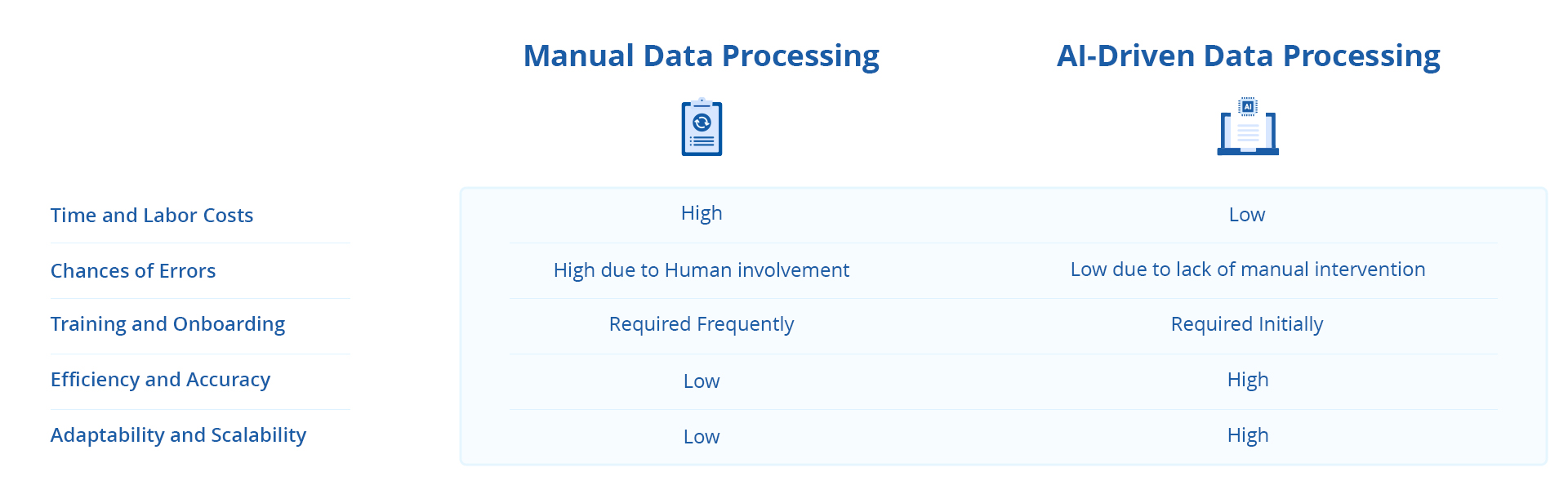
Task: Select the AI-Driven Data Processing heading
Action: tap(1248, 56)
